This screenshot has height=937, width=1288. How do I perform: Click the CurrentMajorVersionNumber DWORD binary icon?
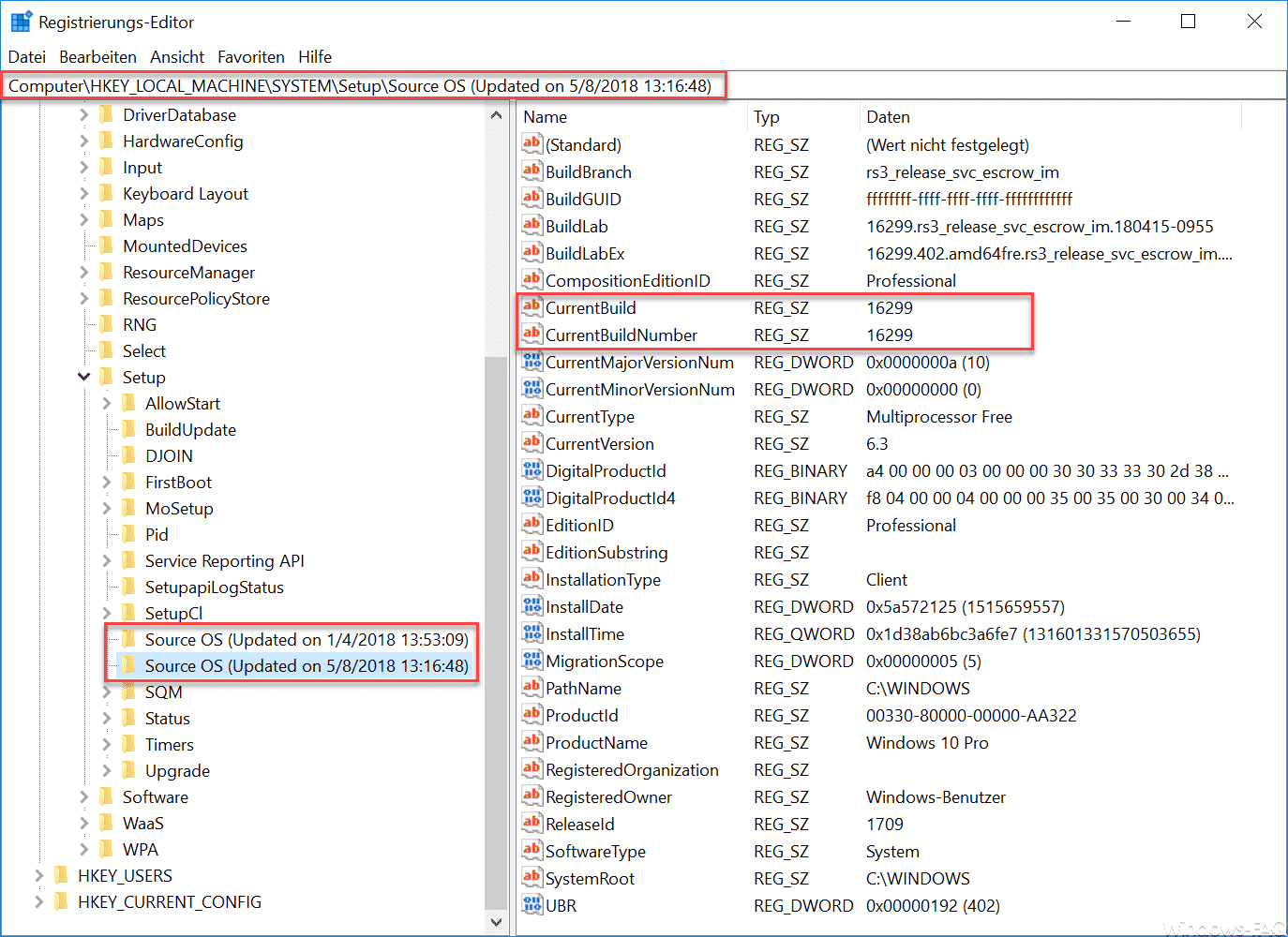(x=532, y=362)
